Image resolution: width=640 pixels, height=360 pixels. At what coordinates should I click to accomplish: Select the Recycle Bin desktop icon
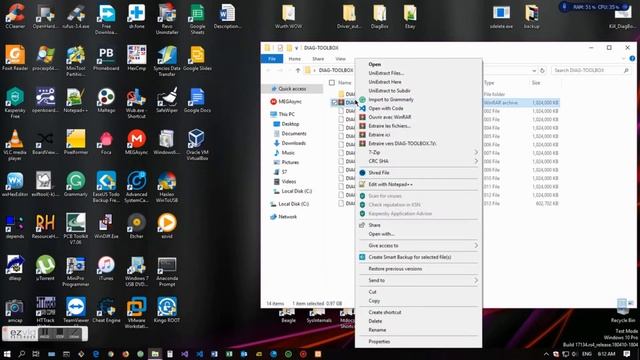click(x=623, y=311)
